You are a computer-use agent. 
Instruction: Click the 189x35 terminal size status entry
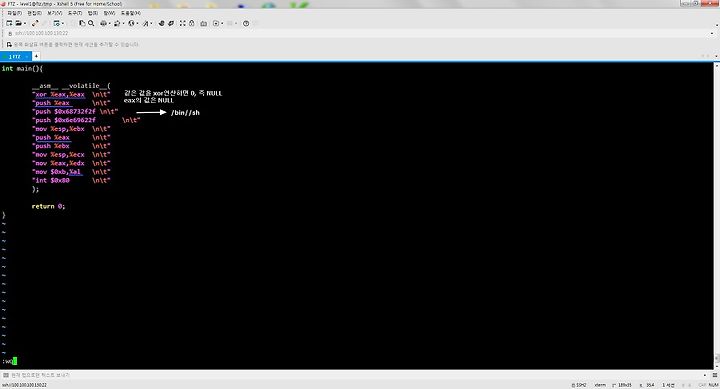622,385
